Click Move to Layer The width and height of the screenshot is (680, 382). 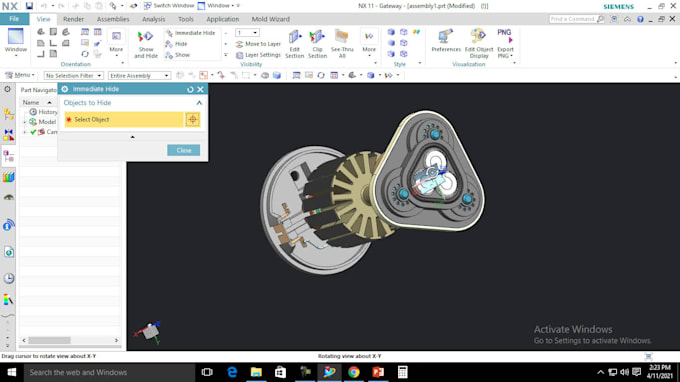click(x=258, y=44)
